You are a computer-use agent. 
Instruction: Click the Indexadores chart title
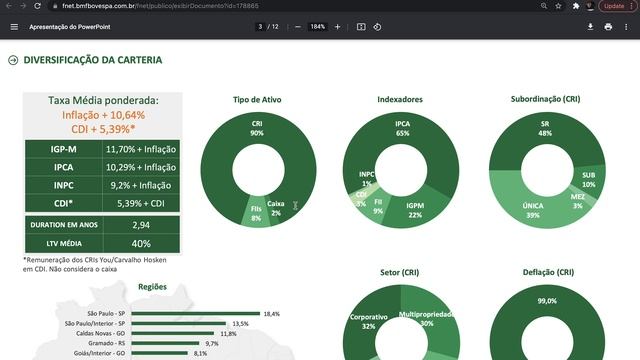(400, 99)
